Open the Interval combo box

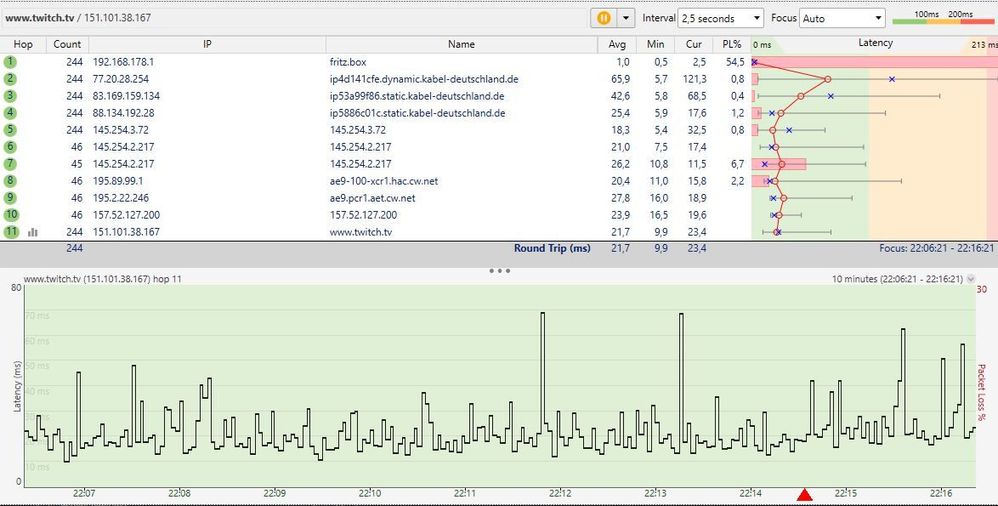tap(720, 18)
